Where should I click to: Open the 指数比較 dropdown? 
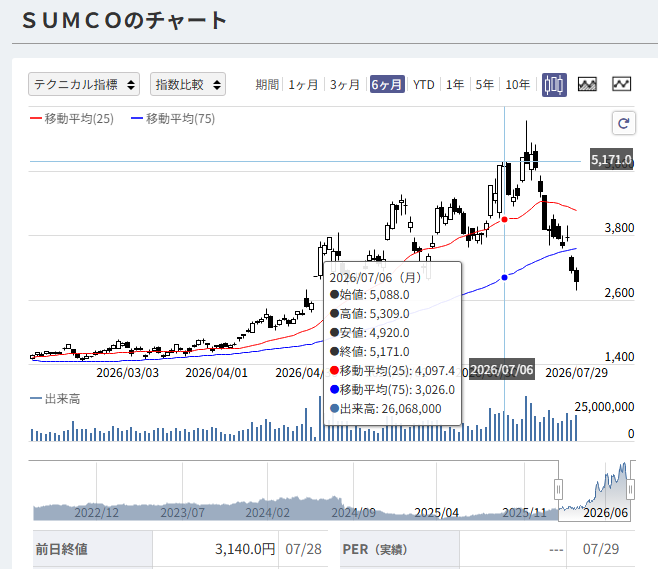click(x=188, y=84)
